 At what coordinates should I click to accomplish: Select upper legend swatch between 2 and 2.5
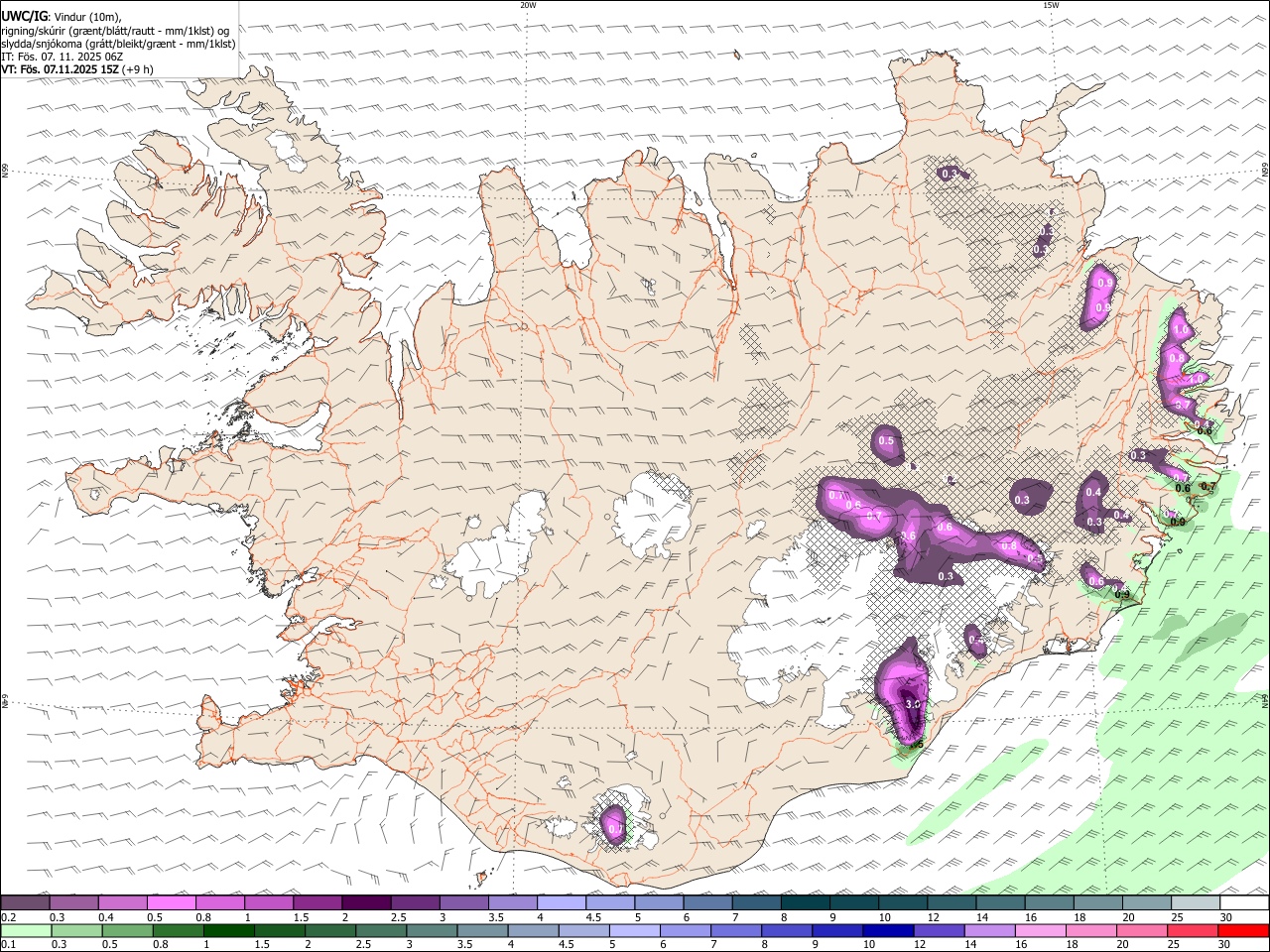coord(366,902)
